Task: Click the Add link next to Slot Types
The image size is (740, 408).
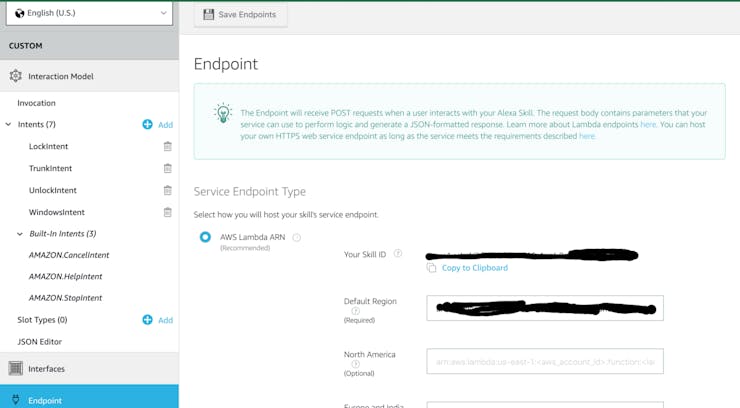Action: click(165, 320)
